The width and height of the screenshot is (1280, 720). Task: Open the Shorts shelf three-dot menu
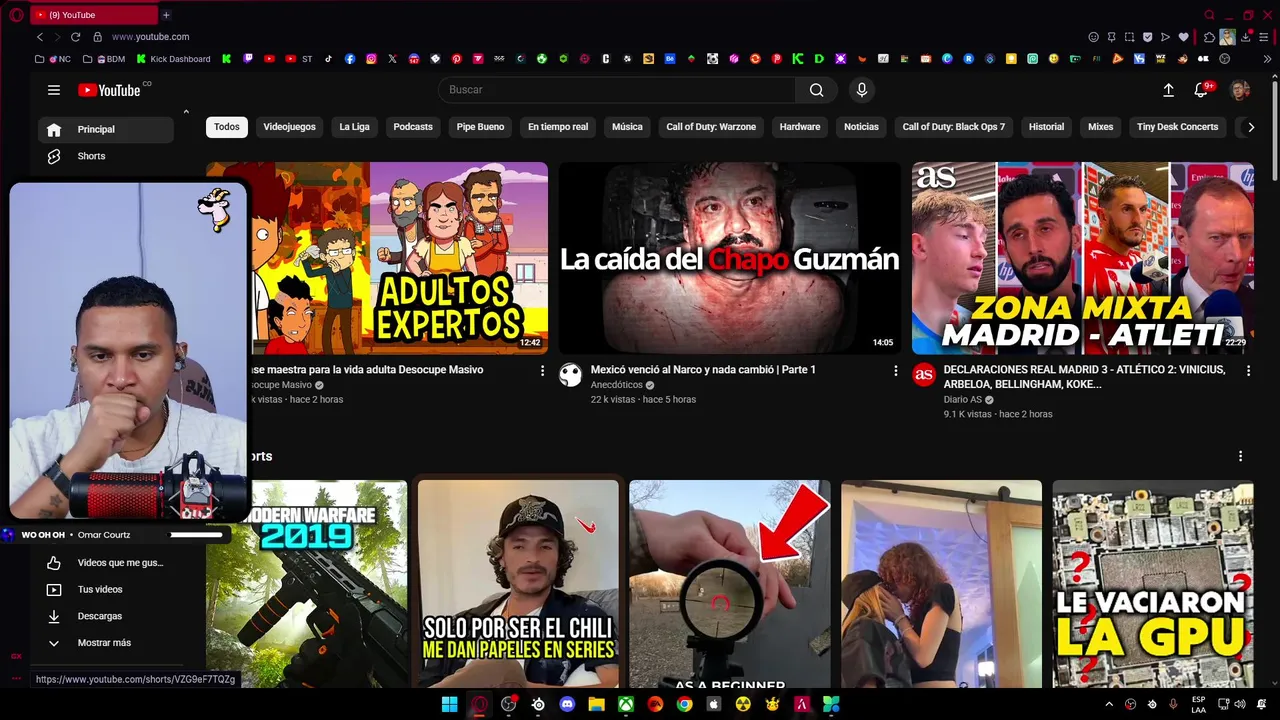click(1240, 456)
